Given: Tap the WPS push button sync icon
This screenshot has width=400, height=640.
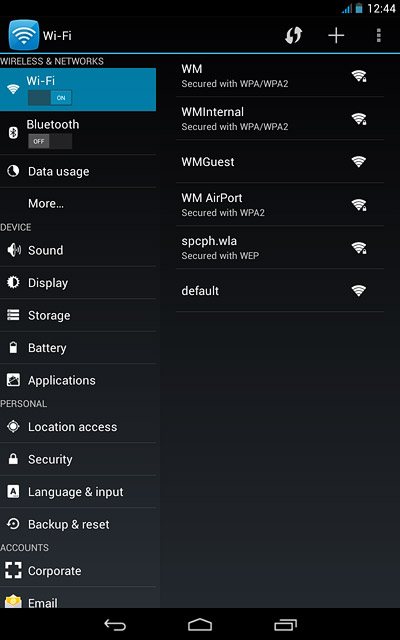Looking at the screenshot, I should click(x=293, y=36).
